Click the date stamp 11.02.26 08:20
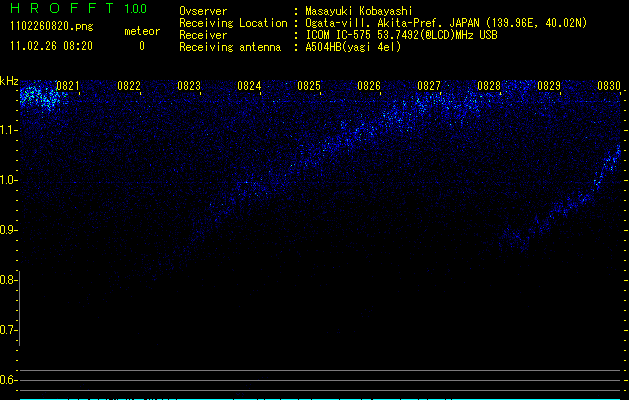Image resolution: width=629 pixels, height=400 pixels. tap(51, 46)
